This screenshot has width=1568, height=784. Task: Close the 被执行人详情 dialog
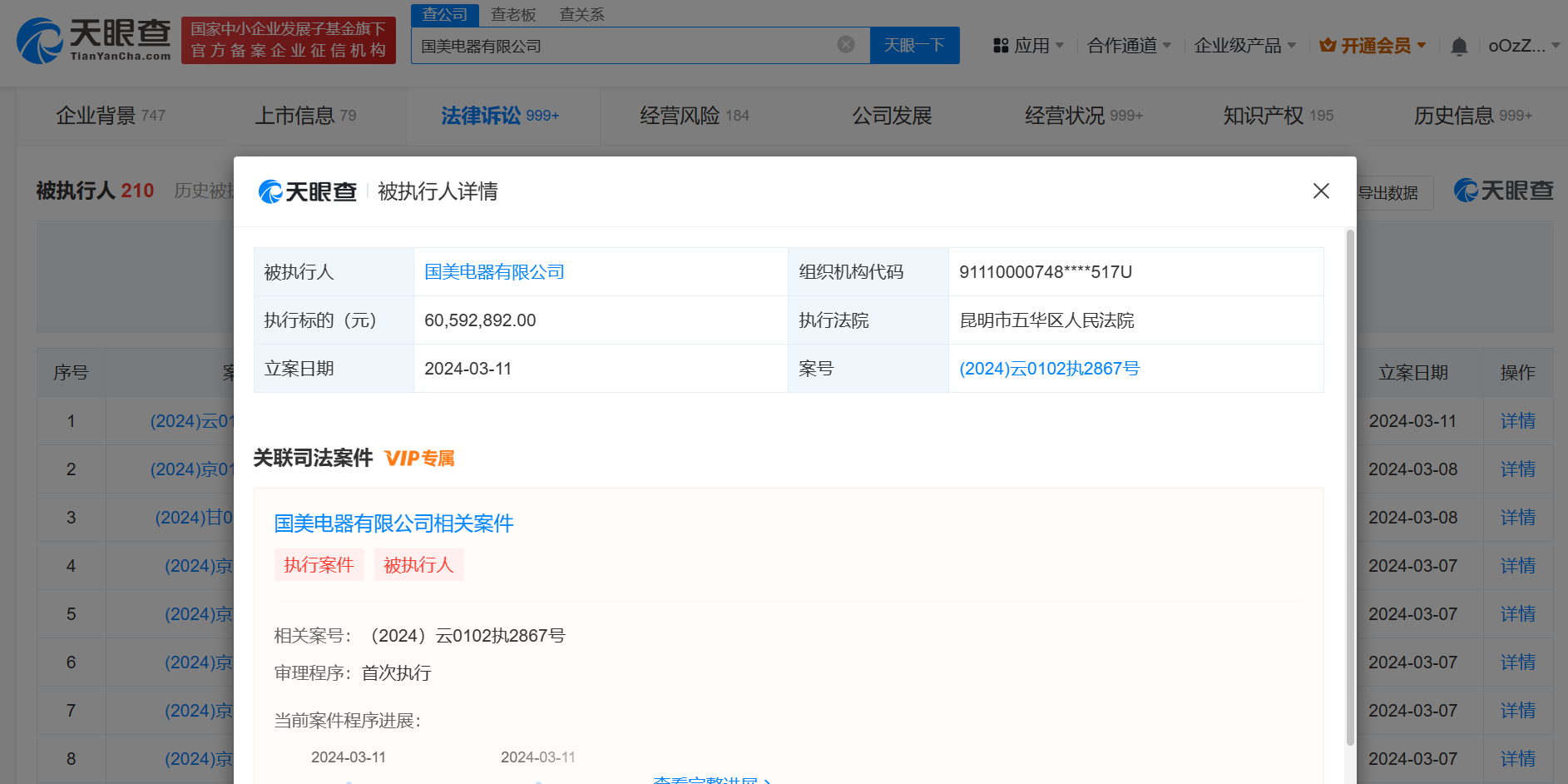coord(1321,191)
